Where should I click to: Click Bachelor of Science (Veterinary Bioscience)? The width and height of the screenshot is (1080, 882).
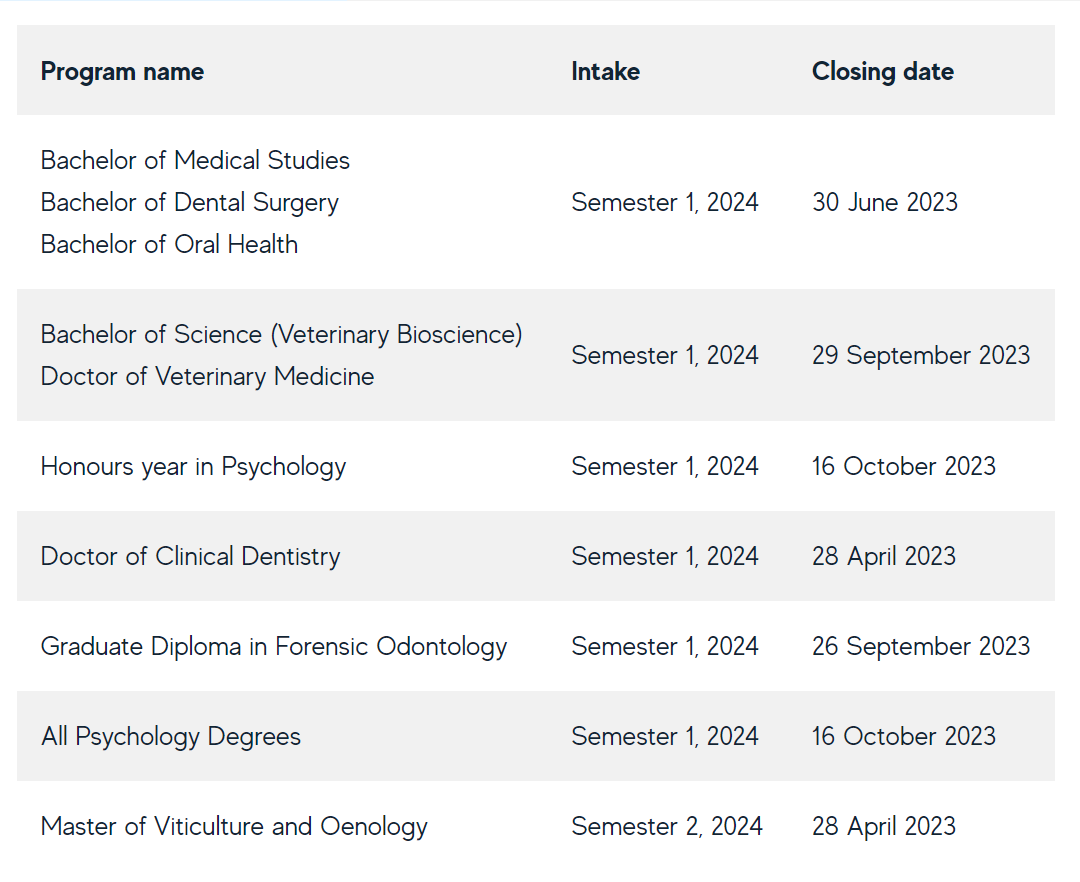point(281,334)
